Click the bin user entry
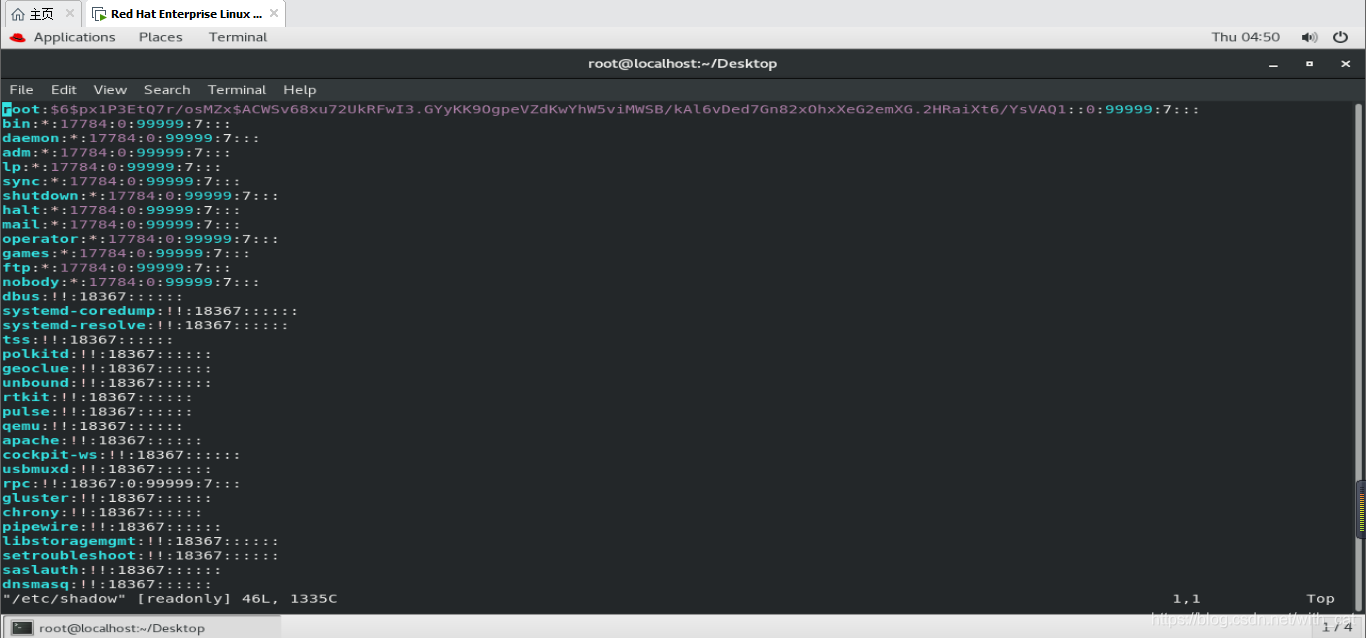Image resolution: width=1366 pixels, height=638 pixels. pyautogui.click(x=116, y=123)
